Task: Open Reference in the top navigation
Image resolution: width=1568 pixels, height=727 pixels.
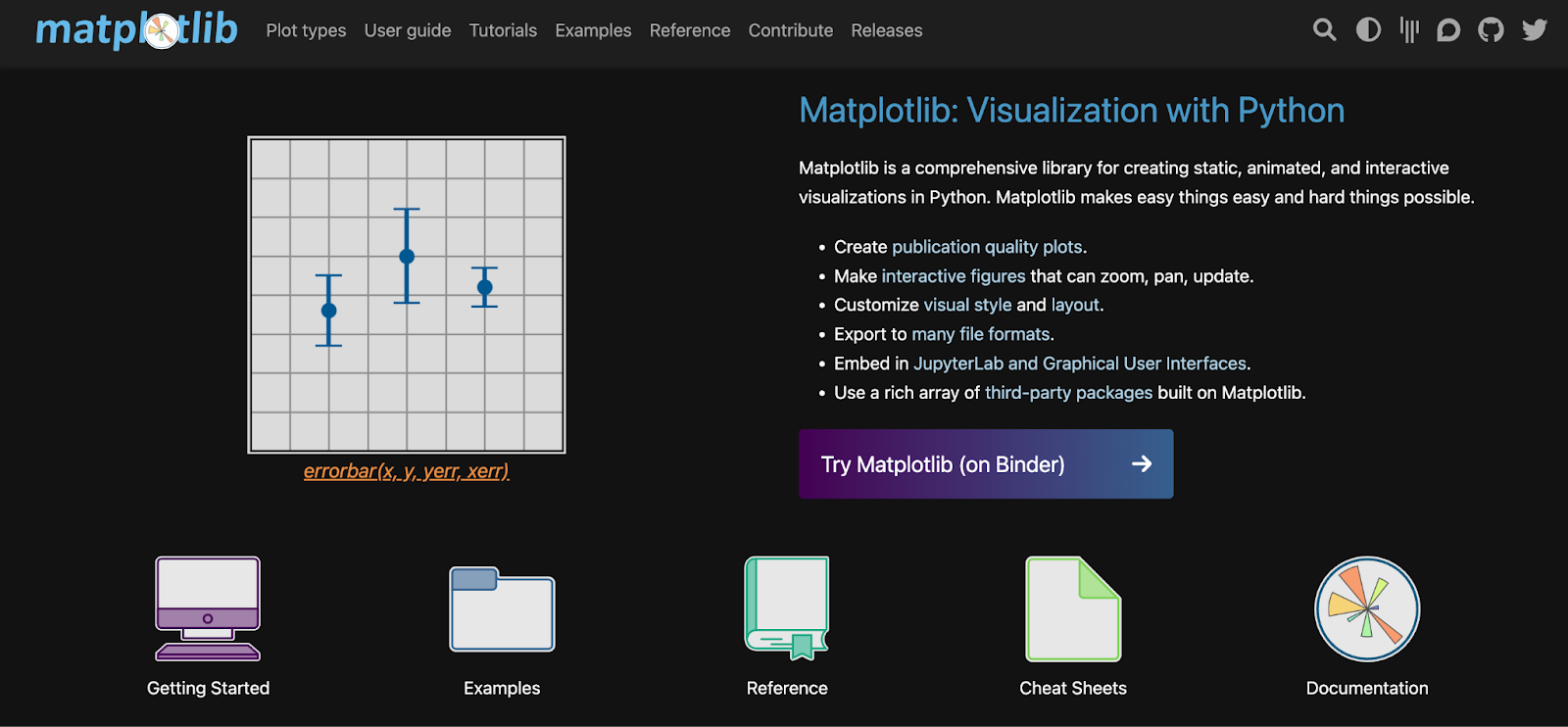Action: [690, 30]
